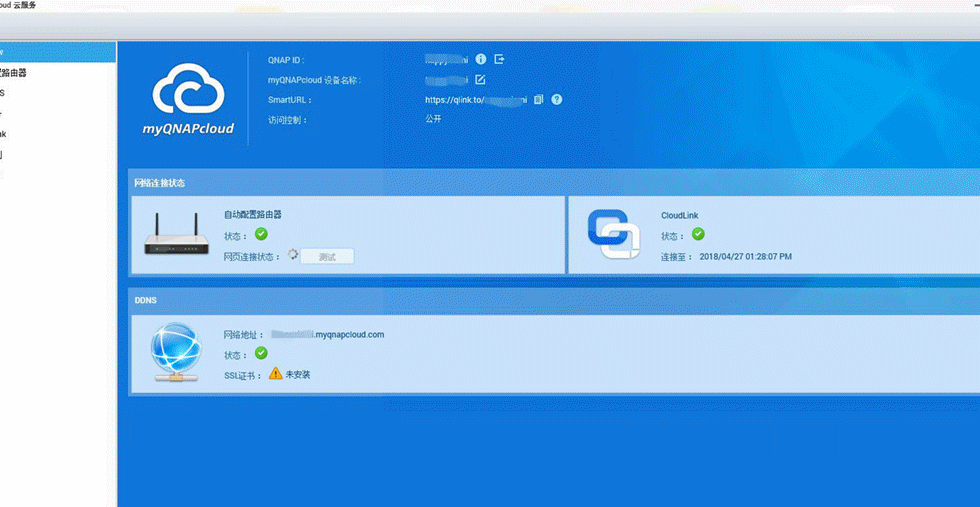The width and height of the screenshot is (980, 507).
Task: Click the QNAP ID info icon
Action: point(481,59)
